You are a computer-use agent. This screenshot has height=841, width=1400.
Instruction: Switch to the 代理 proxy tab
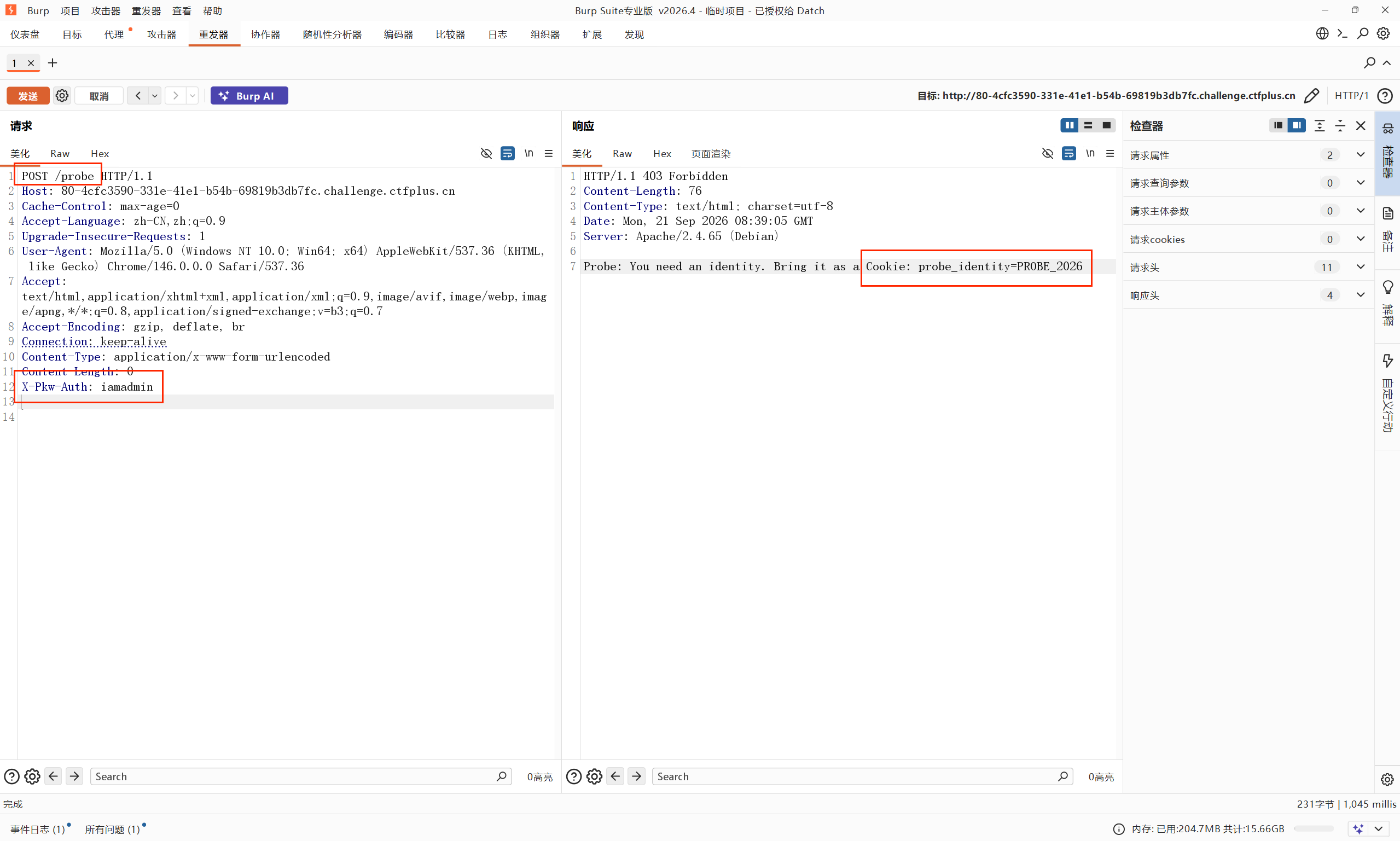113,34
